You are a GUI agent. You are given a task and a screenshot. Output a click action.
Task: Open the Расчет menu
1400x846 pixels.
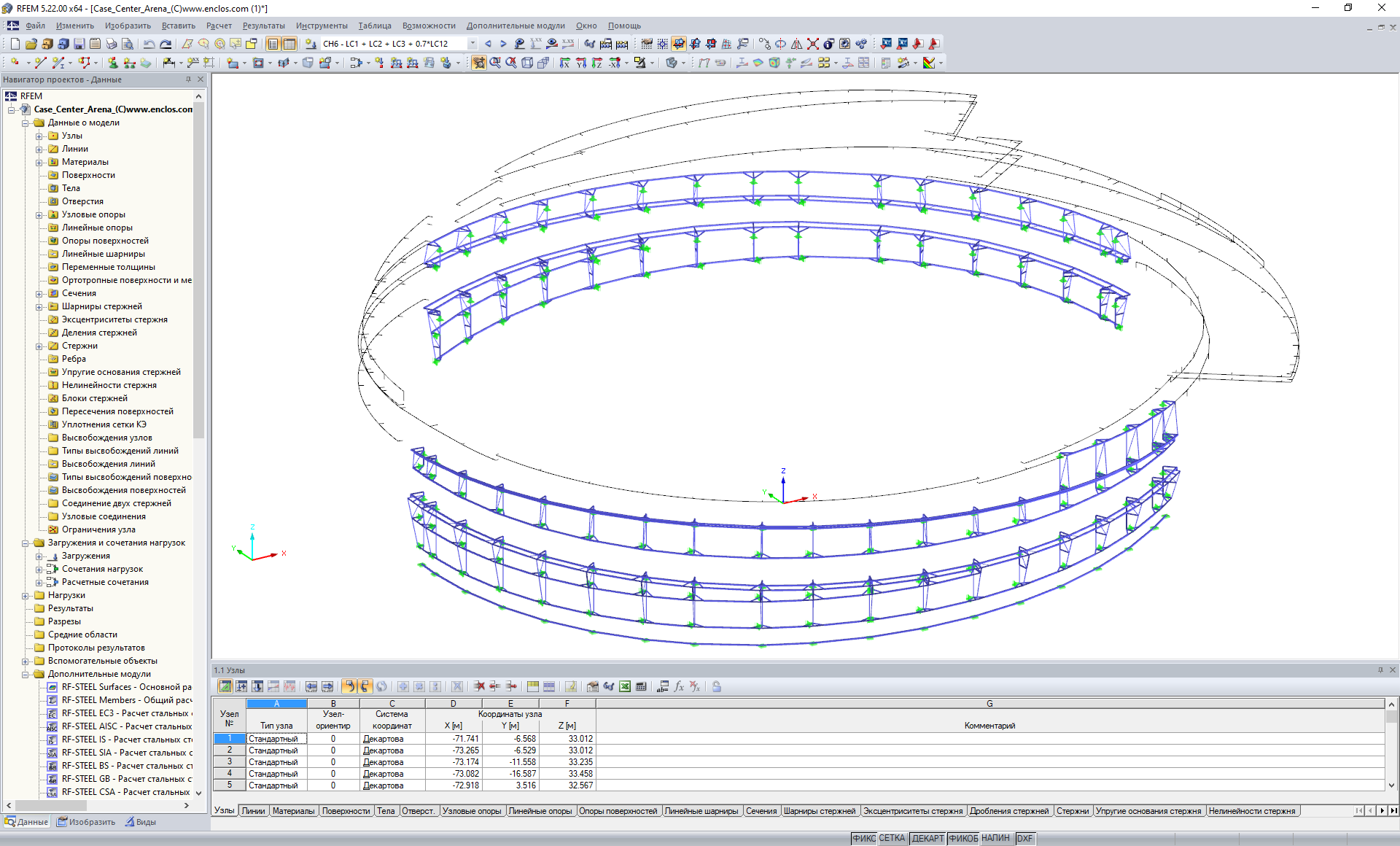click(x=219, y=26)
